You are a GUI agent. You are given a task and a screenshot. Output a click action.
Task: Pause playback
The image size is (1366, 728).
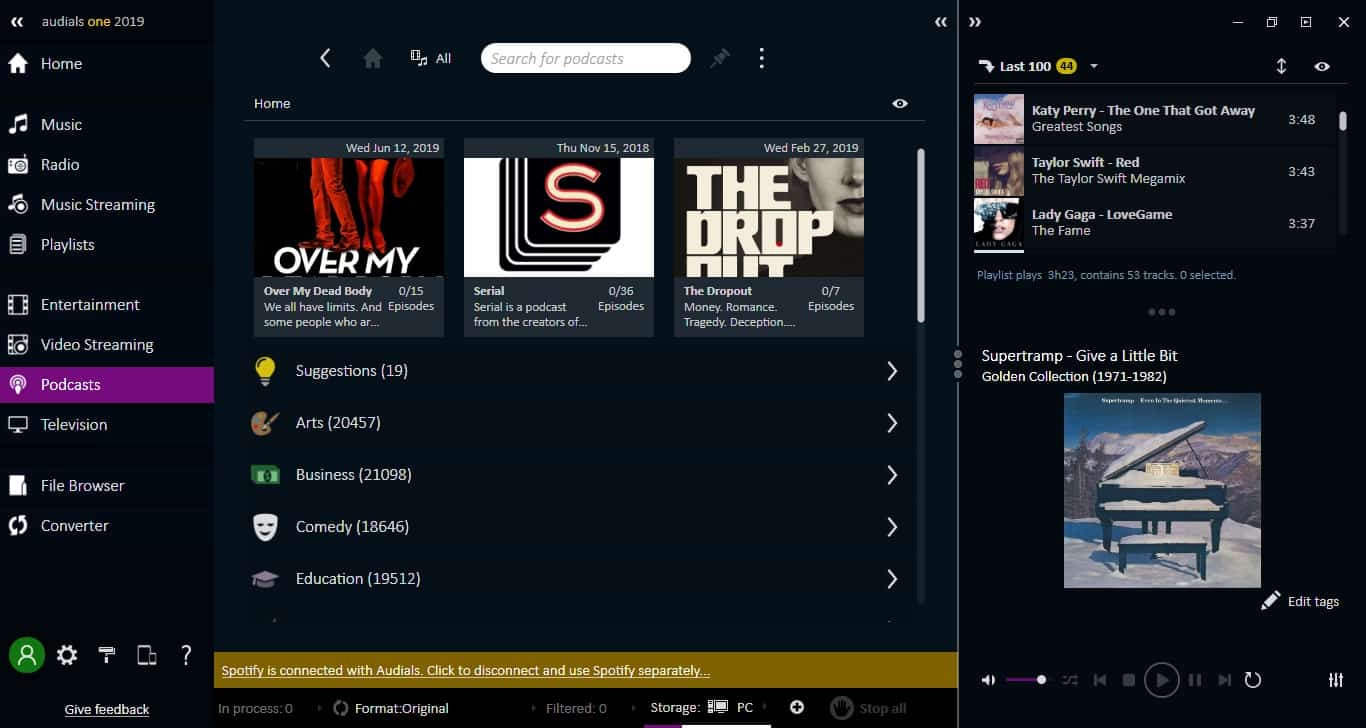click(1195, 680)
